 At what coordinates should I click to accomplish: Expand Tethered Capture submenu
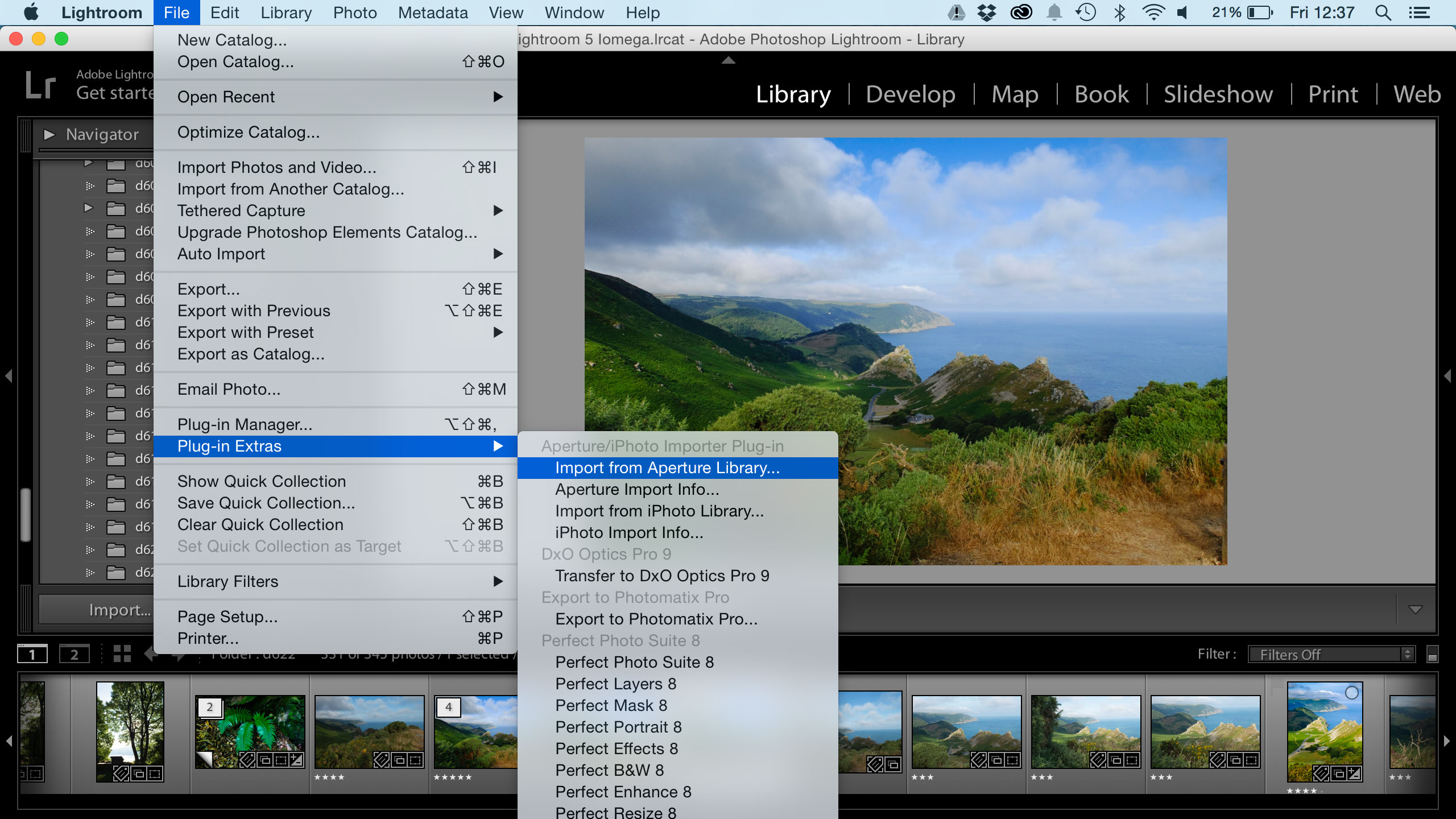click(336, 210)
